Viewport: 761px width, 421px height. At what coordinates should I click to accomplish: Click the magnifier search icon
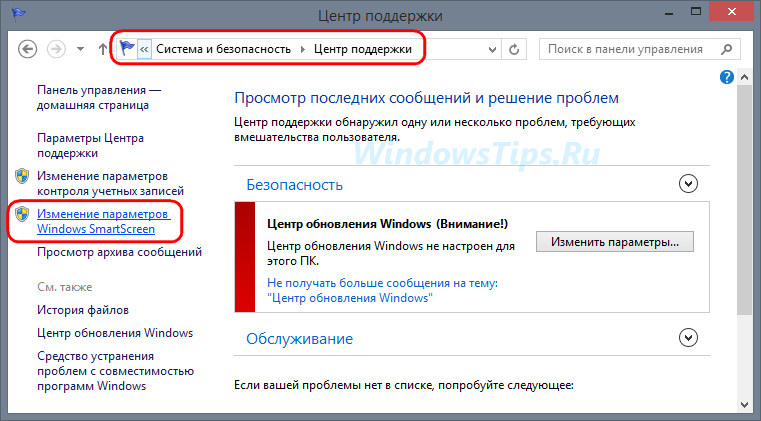727,49
